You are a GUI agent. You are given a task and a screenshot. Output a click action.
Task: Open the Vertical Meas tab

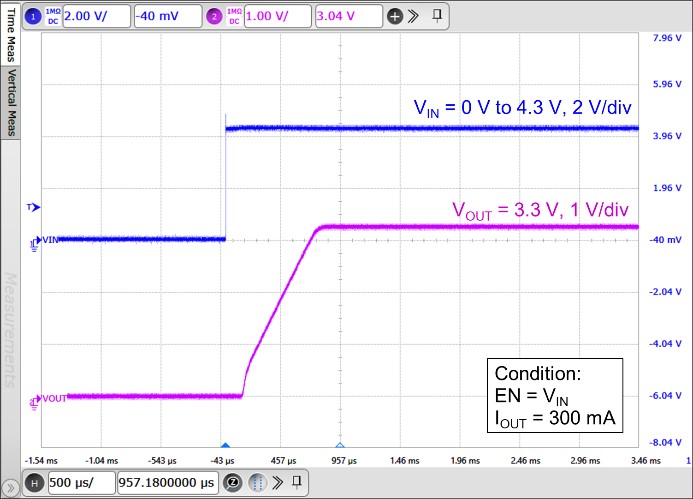[x=11, y=104]
